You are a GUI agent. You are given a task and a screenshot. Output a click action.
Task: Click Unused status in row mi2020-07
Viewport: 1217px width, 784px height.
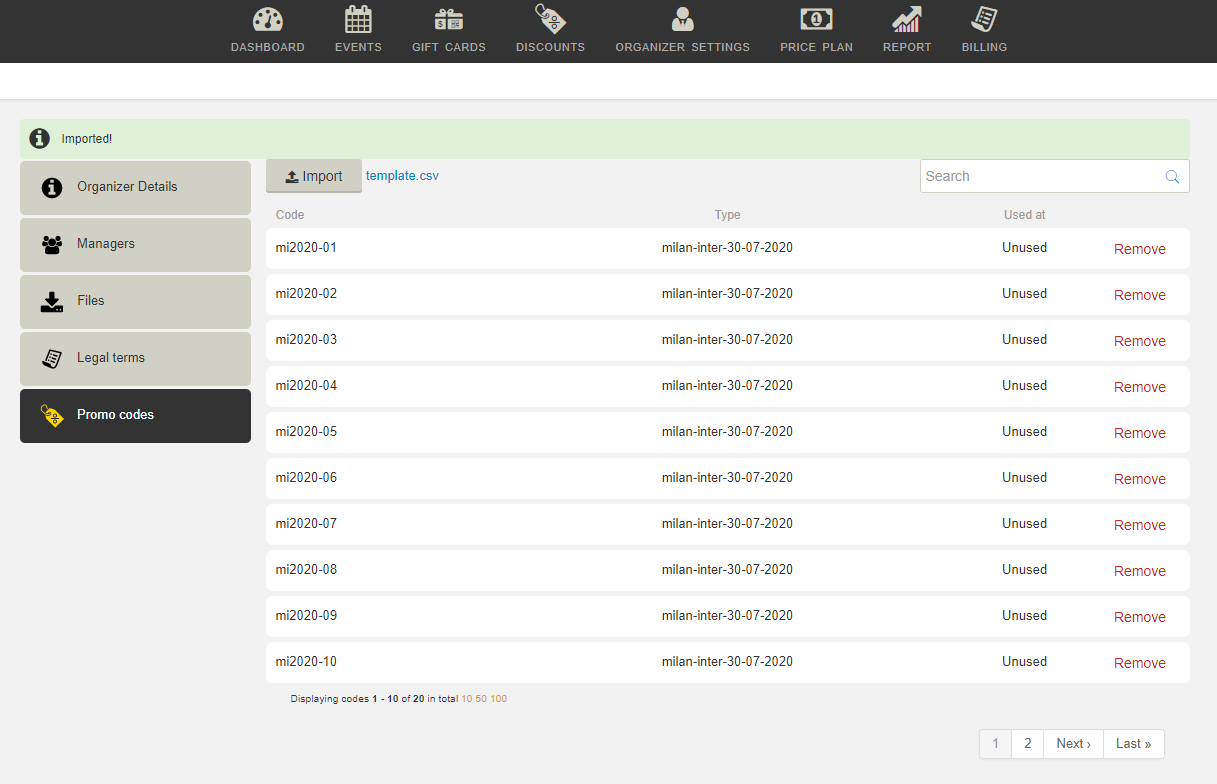click(1025, 524)
